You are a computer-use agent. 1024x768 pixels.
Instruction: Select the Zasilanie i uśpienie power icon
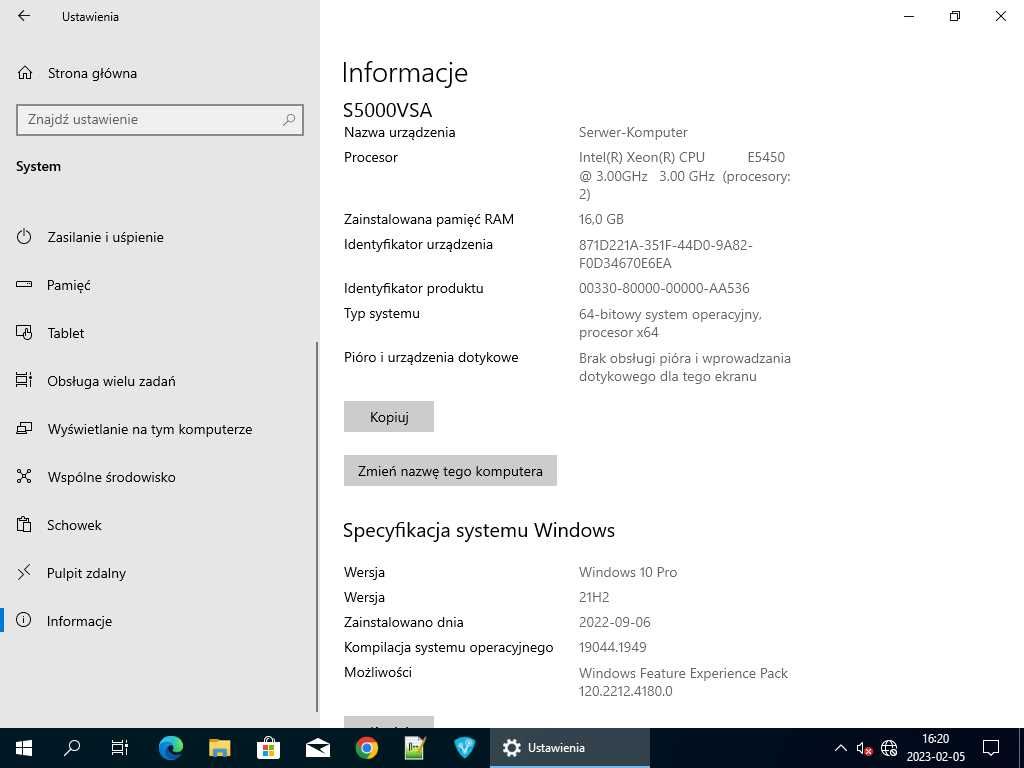pos(24,237)
